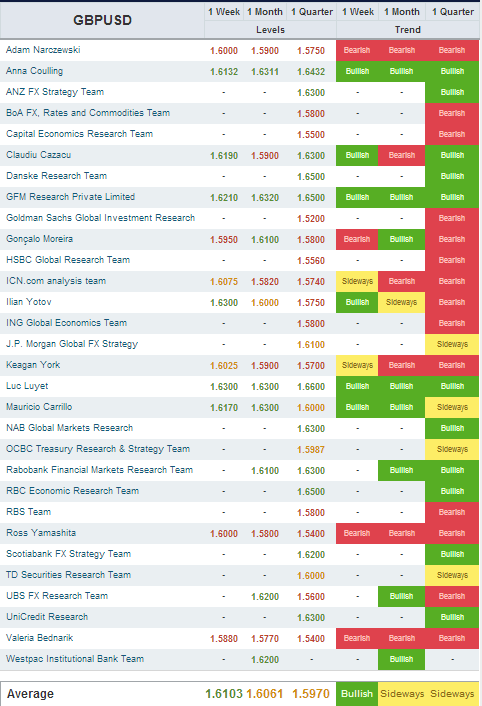
Task: Open RBC Economic Research Team link
Action: pyautogui.click(x=72, y=491)
